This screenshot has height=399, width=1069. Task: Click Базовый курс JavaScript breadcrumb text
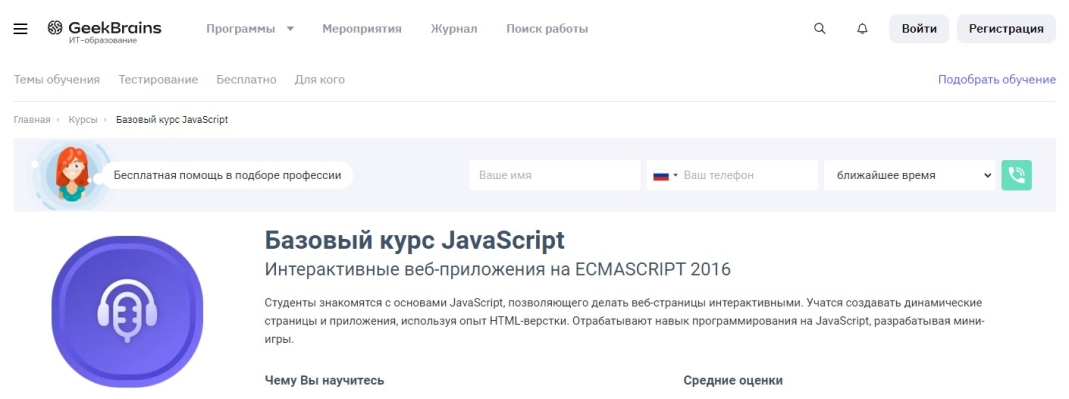(172, 120)
